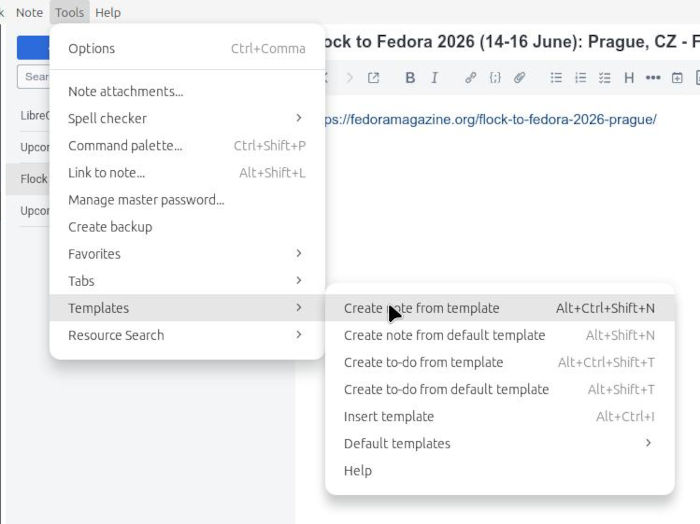Toggle italic formatting in editor toolbar

tap(434, 78)
